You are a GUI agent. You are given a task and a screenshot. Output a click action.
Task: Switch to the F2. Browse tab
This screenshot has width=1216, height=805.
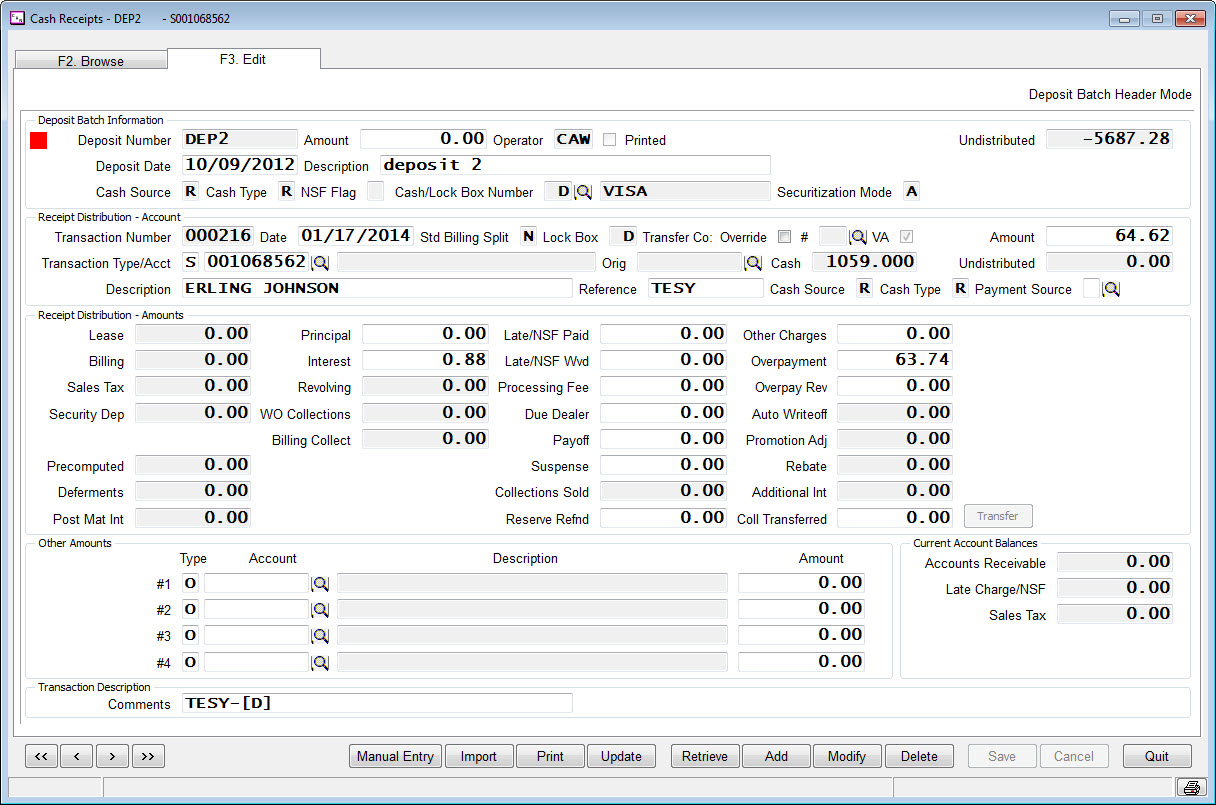pos(91,60)
